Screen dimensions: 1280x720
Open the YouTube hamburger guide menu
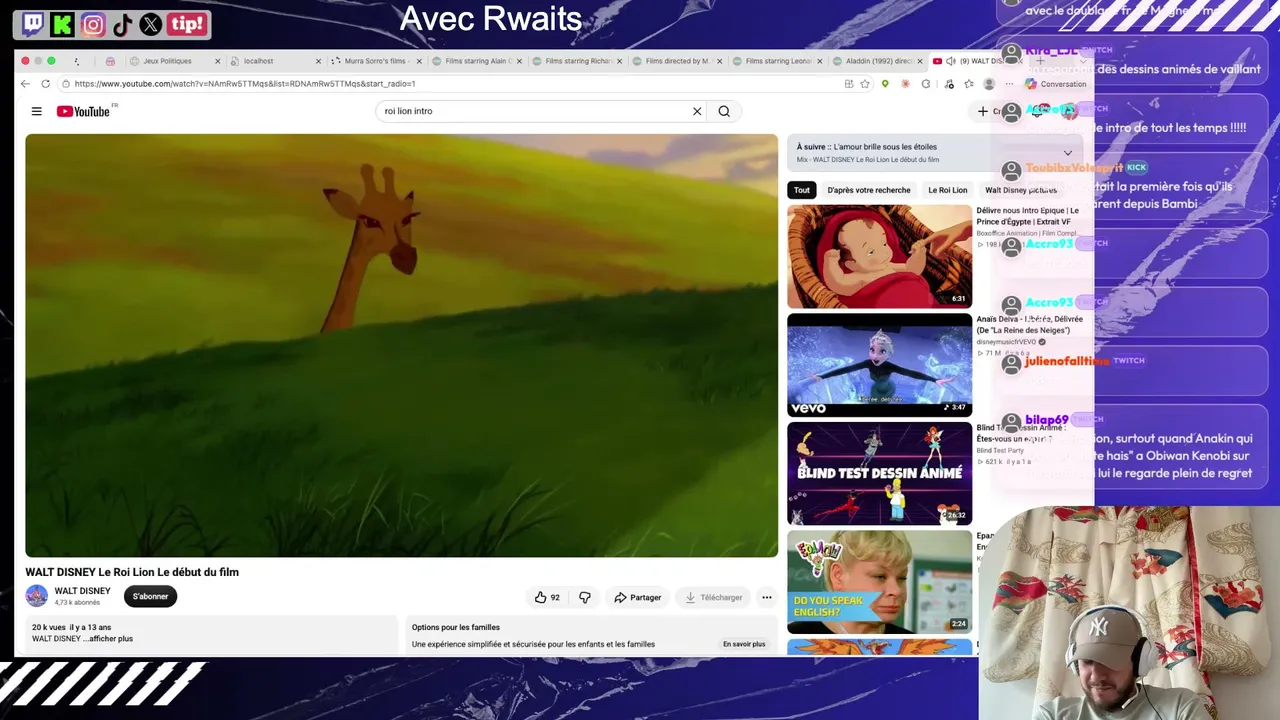point(36,111)
